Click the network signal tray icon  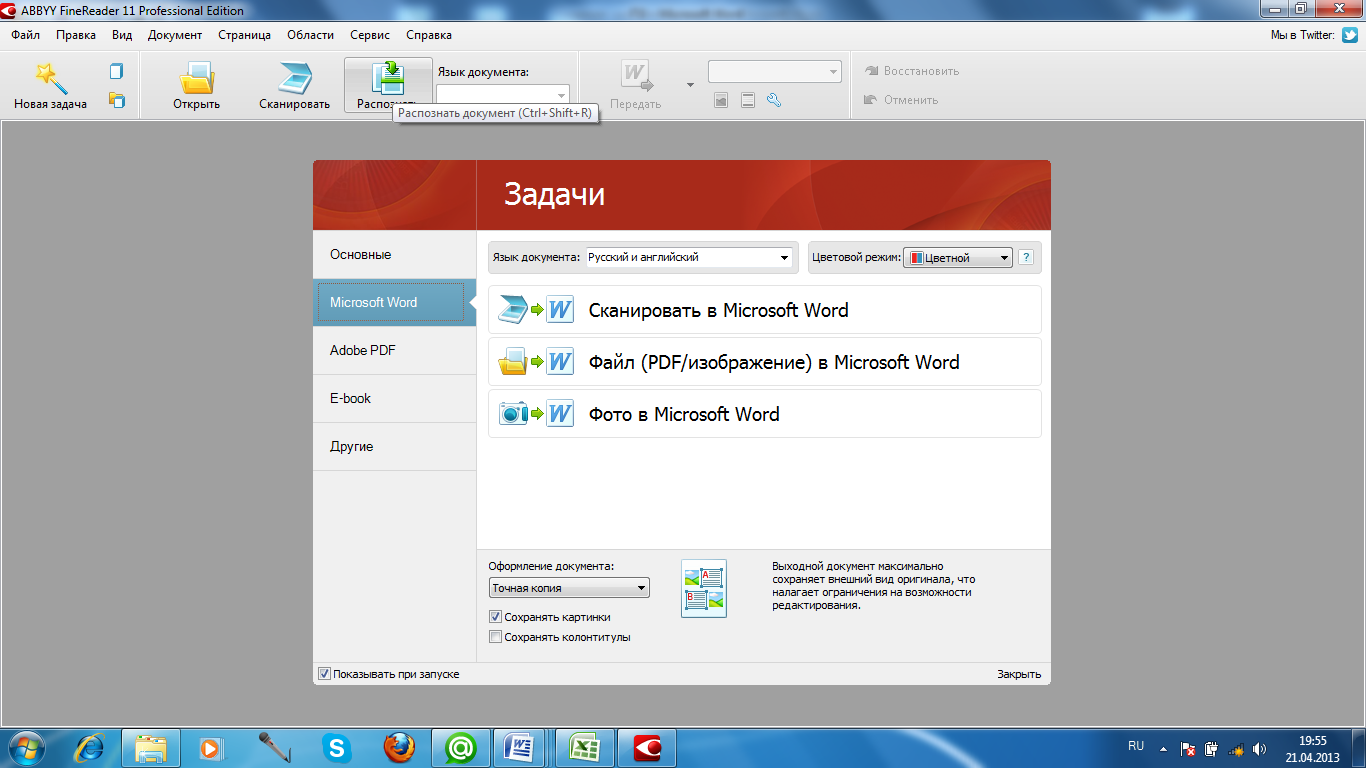1236,748
